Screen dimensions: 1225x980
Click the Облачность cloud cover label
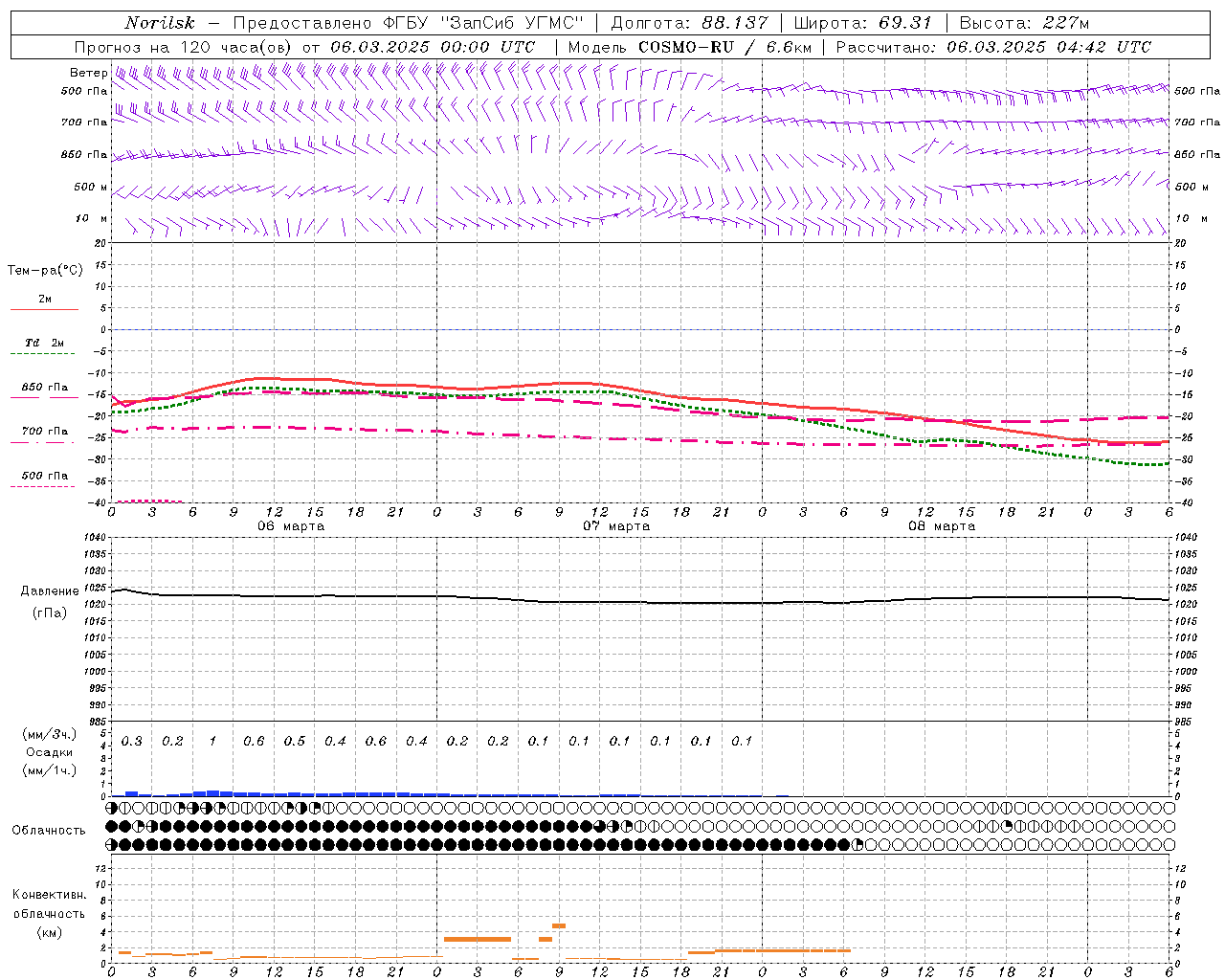click(x=49, y=830)
